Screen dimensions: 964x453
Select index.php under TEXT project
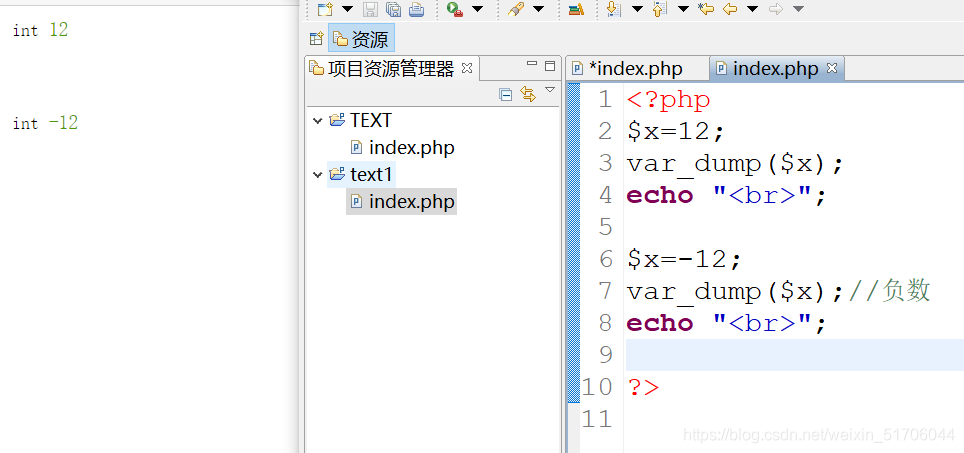coord(411,148)
